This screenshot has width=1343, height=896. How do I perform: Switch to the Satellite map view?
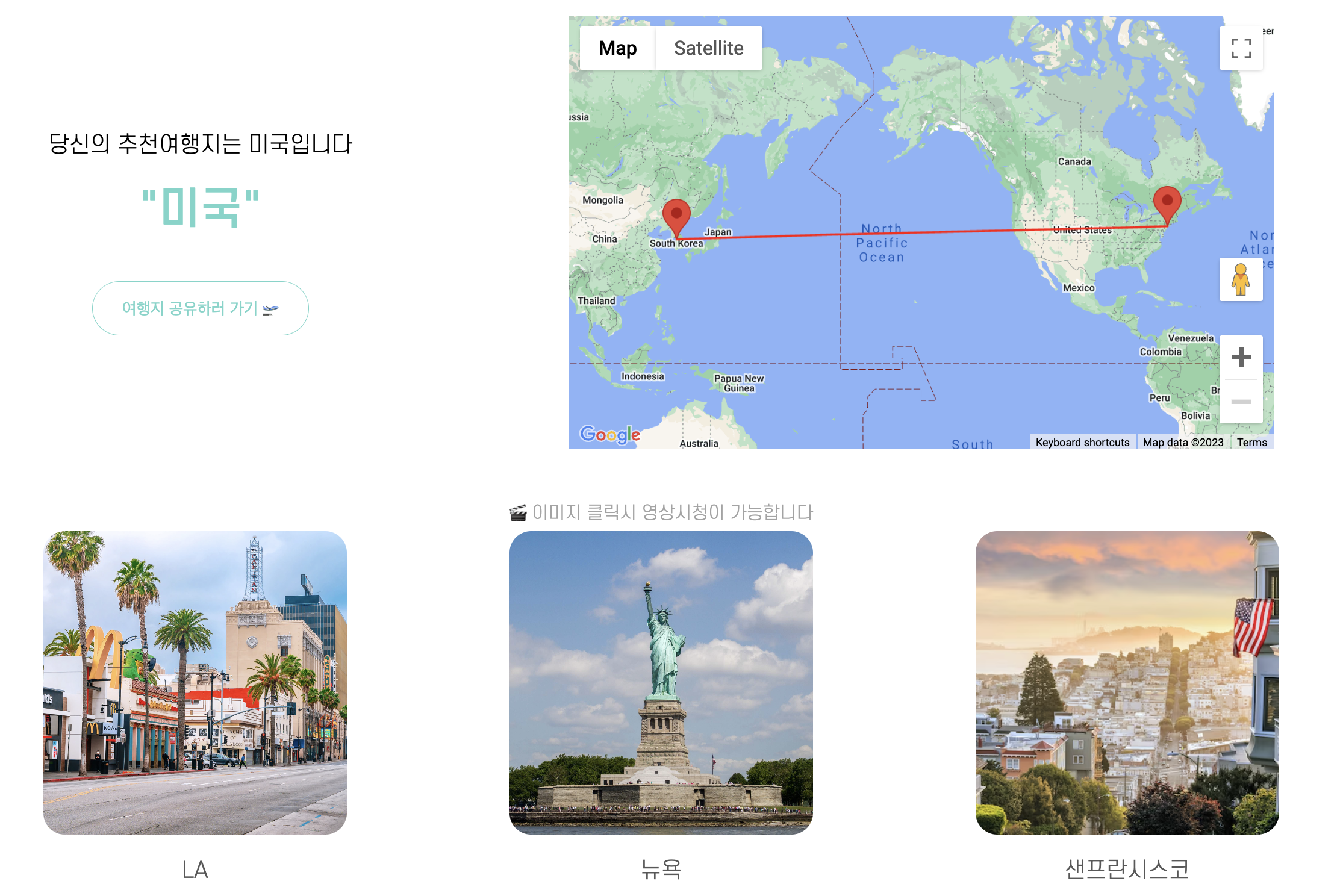click(x=708, y=48)
